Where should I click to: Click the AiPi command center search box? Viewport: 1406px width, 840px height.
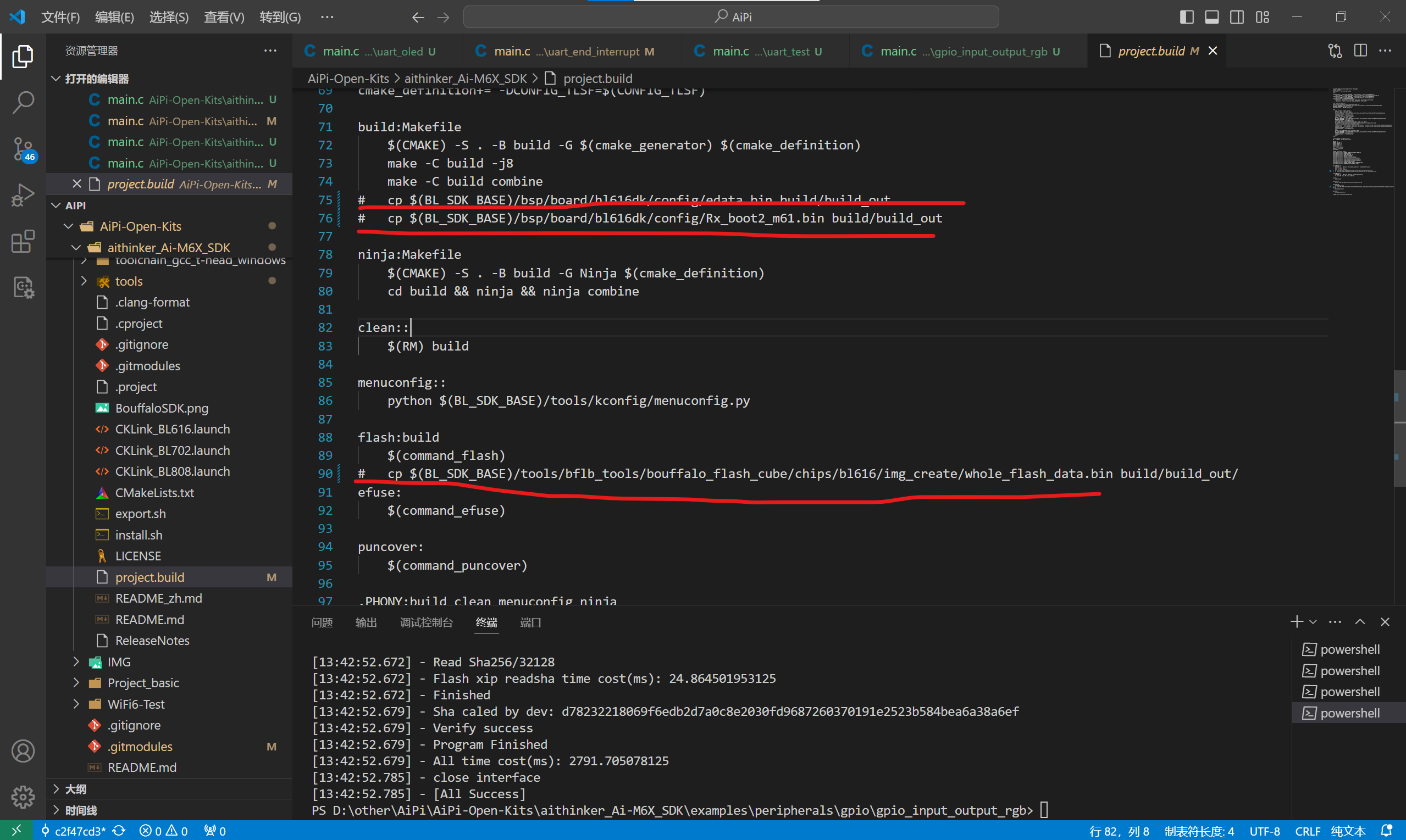coord(731,17)
